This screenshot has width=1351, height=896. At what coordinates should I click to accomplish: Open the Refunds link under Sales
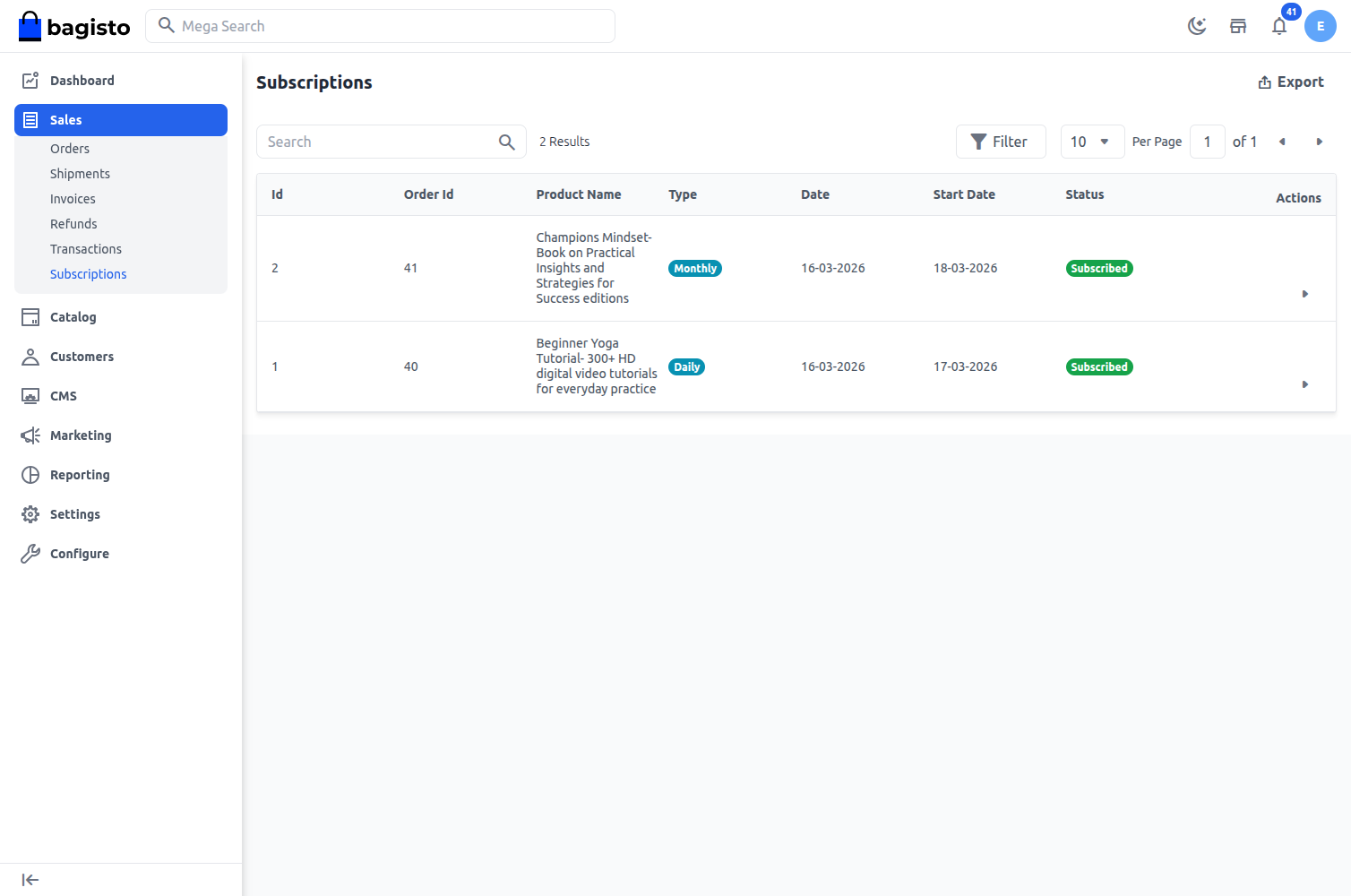[x=73, y=223]
